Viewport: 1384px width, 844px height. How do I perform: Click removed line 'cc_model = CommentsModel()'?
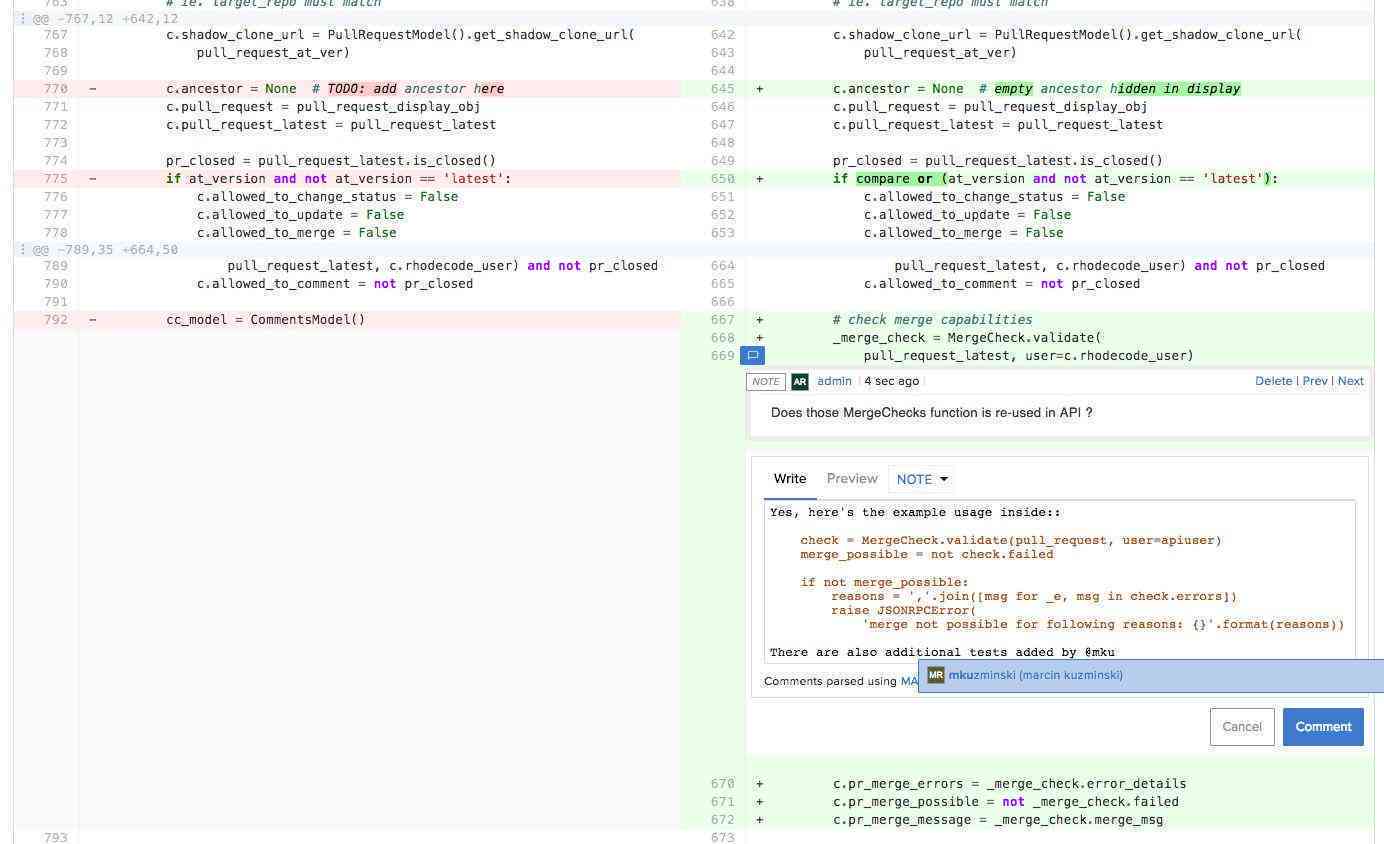(266, 320)
